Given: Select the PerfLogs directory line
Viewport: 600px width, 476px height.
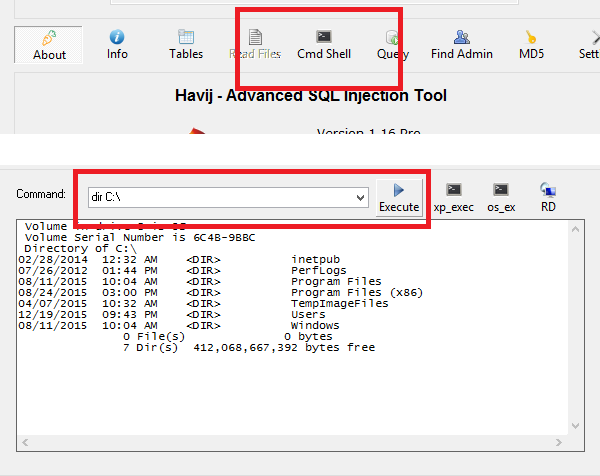Looking at the screenshot, I should (182, 271).
